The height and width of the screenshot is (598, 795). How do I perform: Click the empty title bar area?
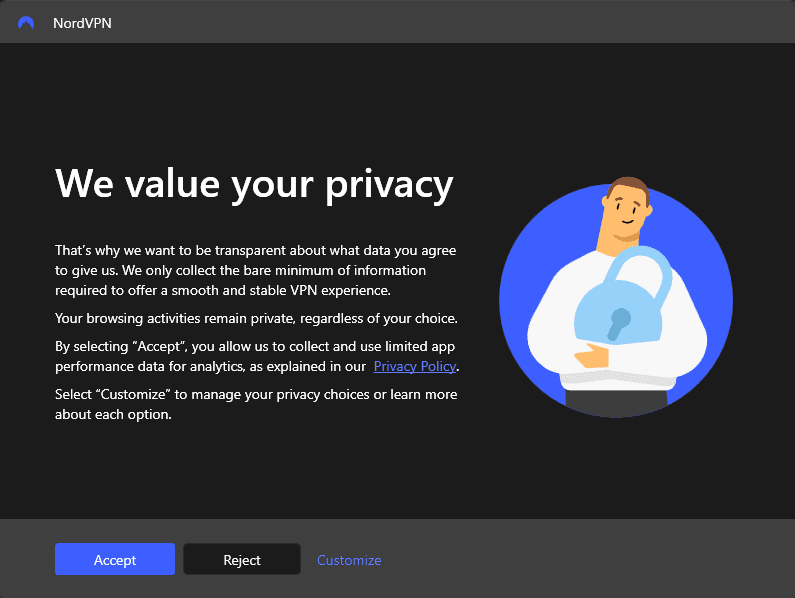coord(450,22)
